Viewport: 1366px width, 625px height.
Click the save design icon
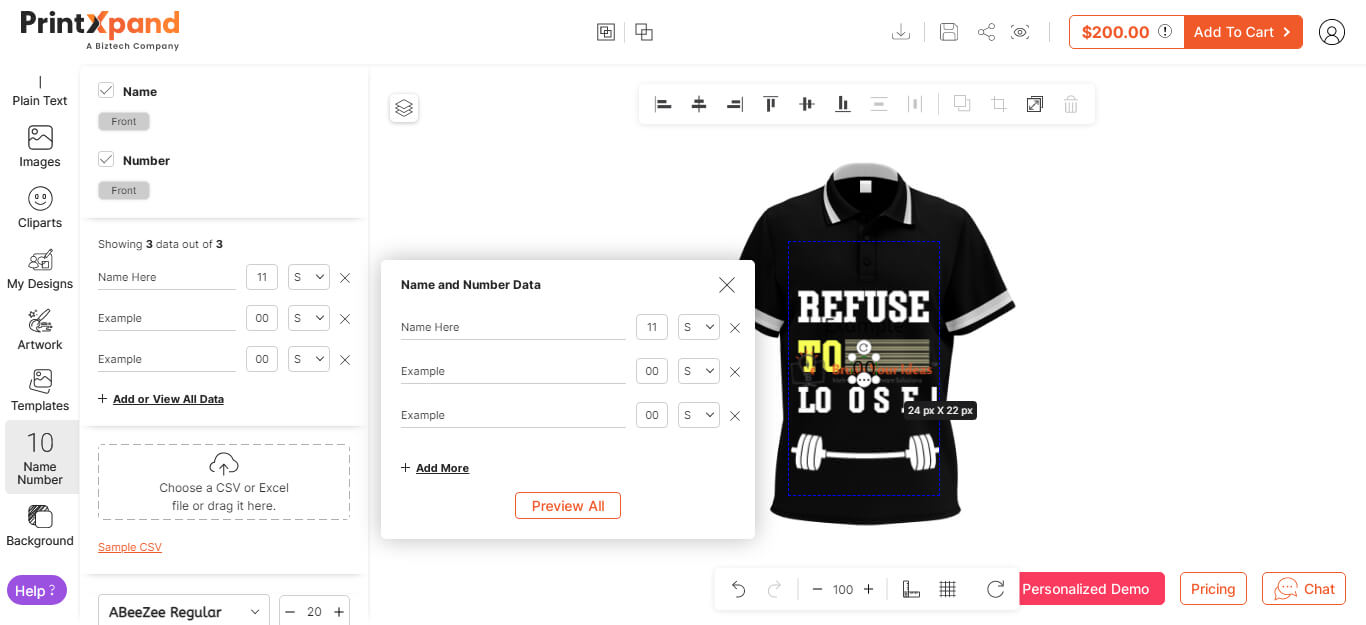pyautogui.click(x=949, y=32)
